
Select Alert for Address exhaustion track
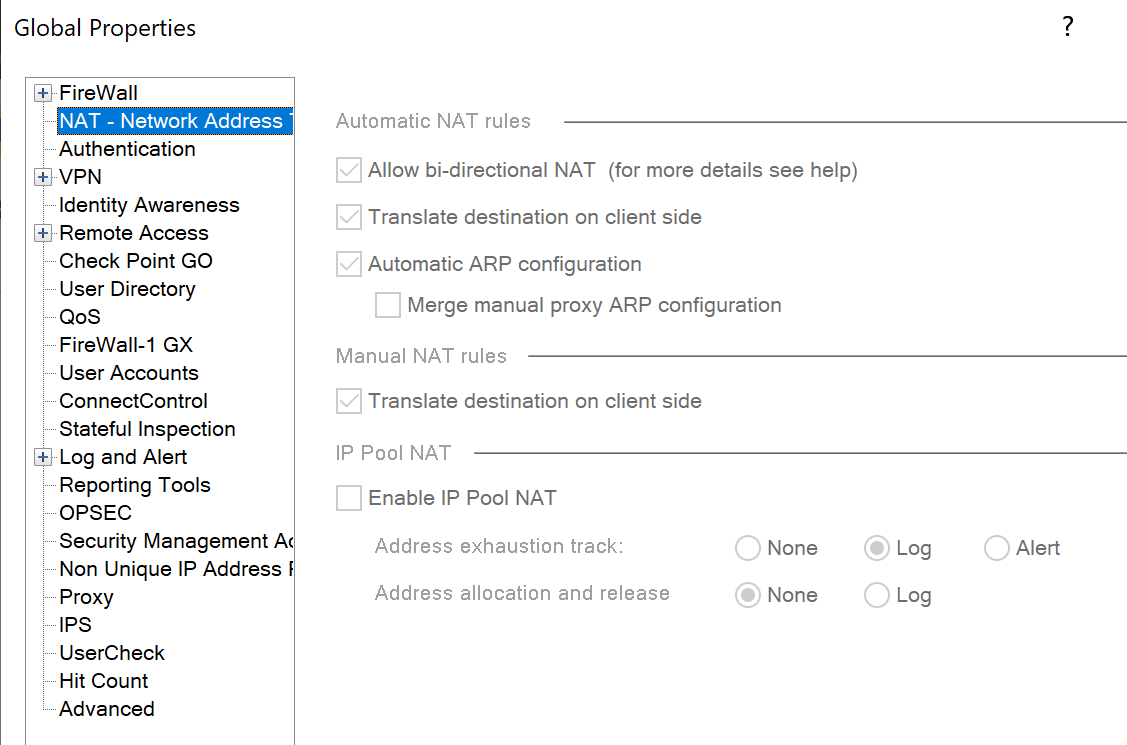pyautogui.click(x=996, y=548)
